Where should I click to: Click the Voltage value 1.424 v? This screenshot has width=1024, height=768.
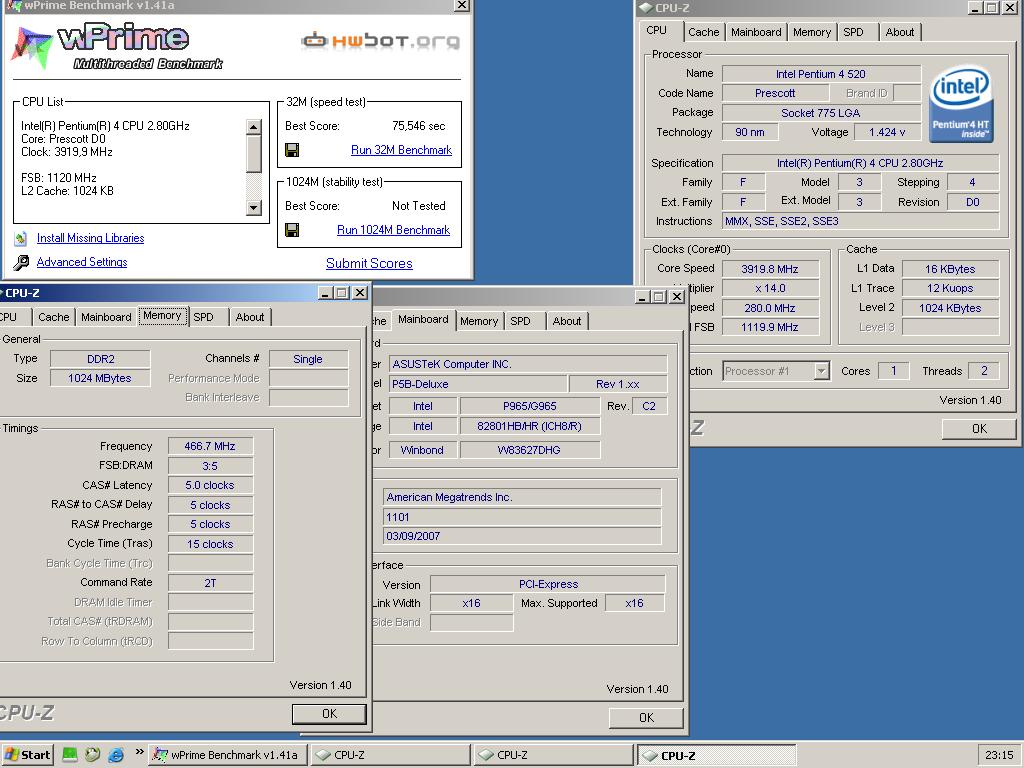coord(887,132)
